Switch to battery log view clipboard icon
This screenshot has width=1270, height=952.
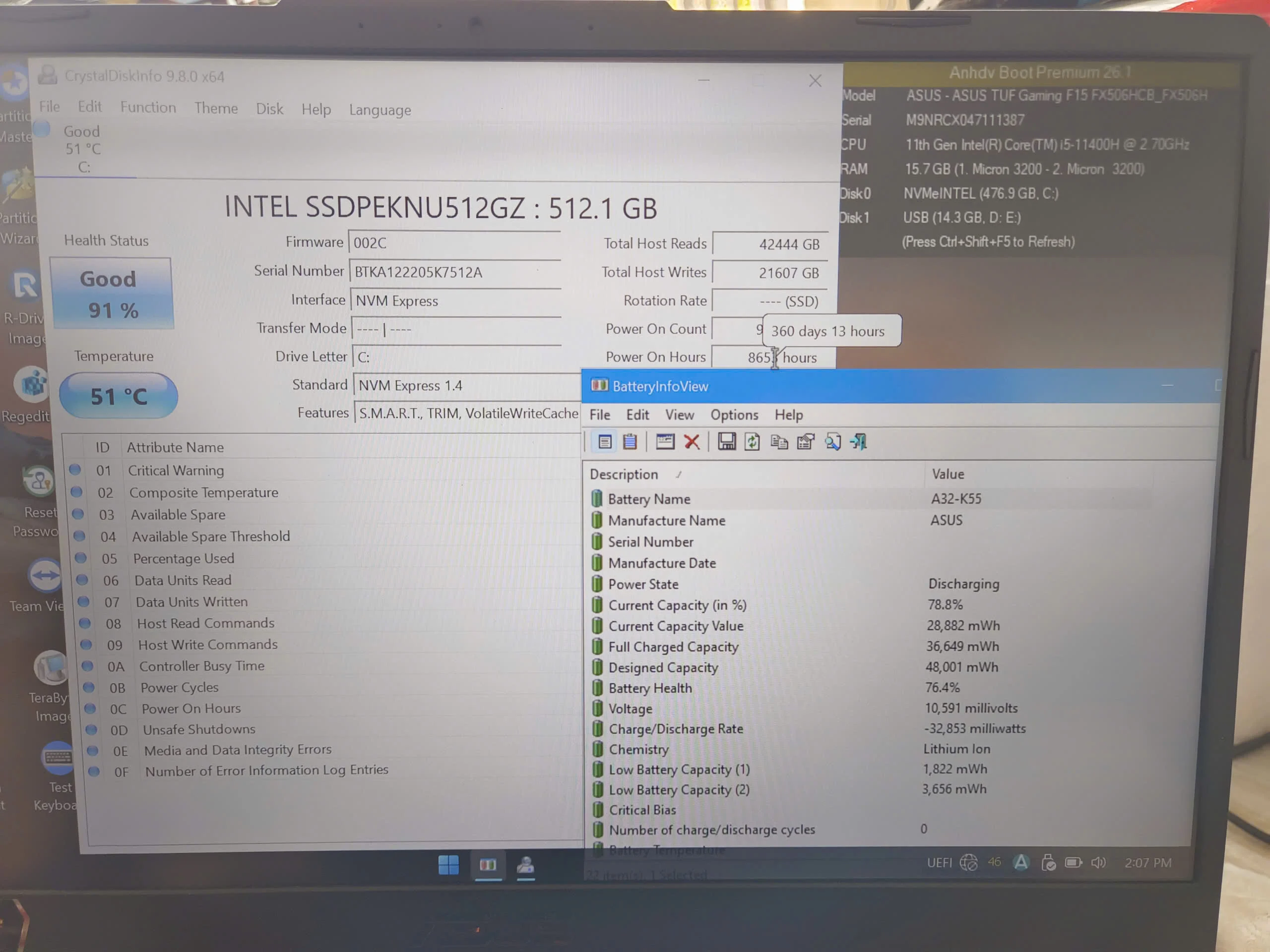630,441
